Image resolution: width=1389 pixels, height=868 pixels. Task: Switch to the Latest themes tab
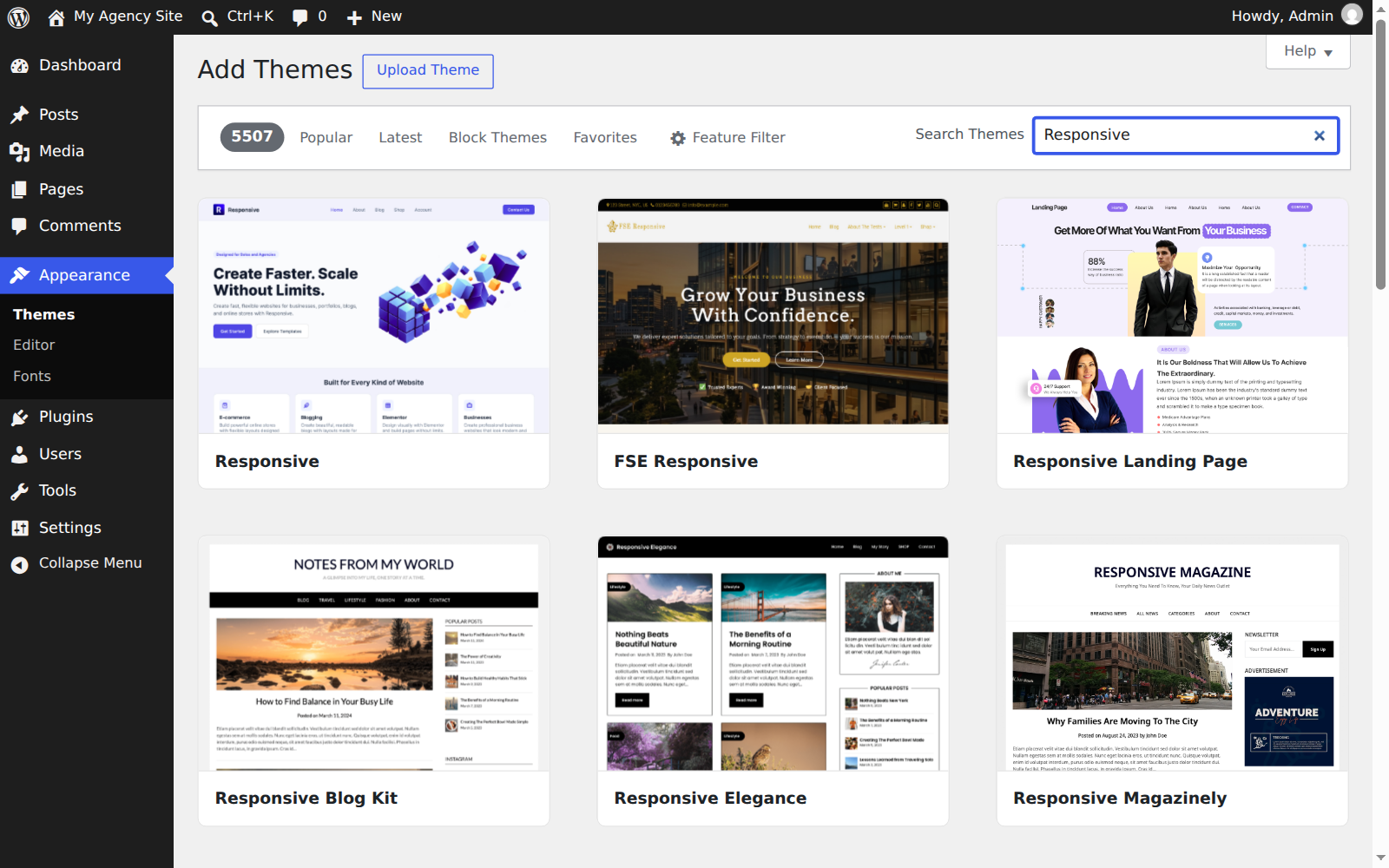click(x=400, y=137)
